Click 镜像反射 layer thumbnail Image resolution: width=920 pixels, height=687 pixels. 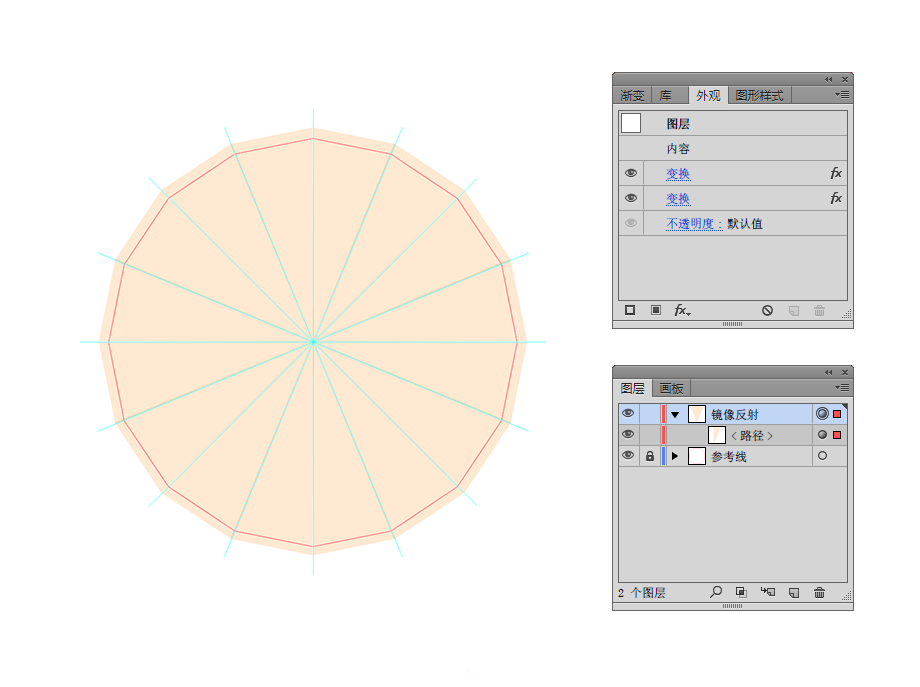[696, 414]
